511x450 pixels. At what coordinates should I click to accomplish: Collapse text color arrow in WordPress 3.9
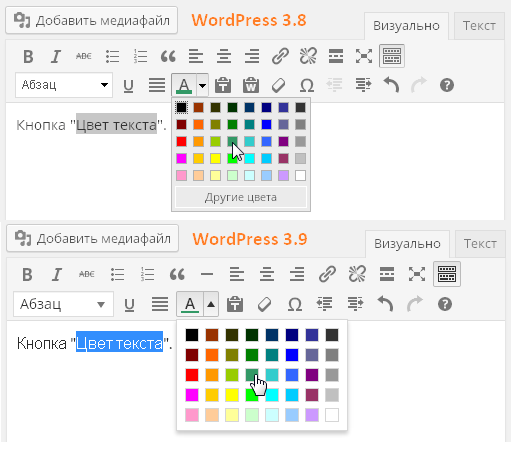point(211,304)
